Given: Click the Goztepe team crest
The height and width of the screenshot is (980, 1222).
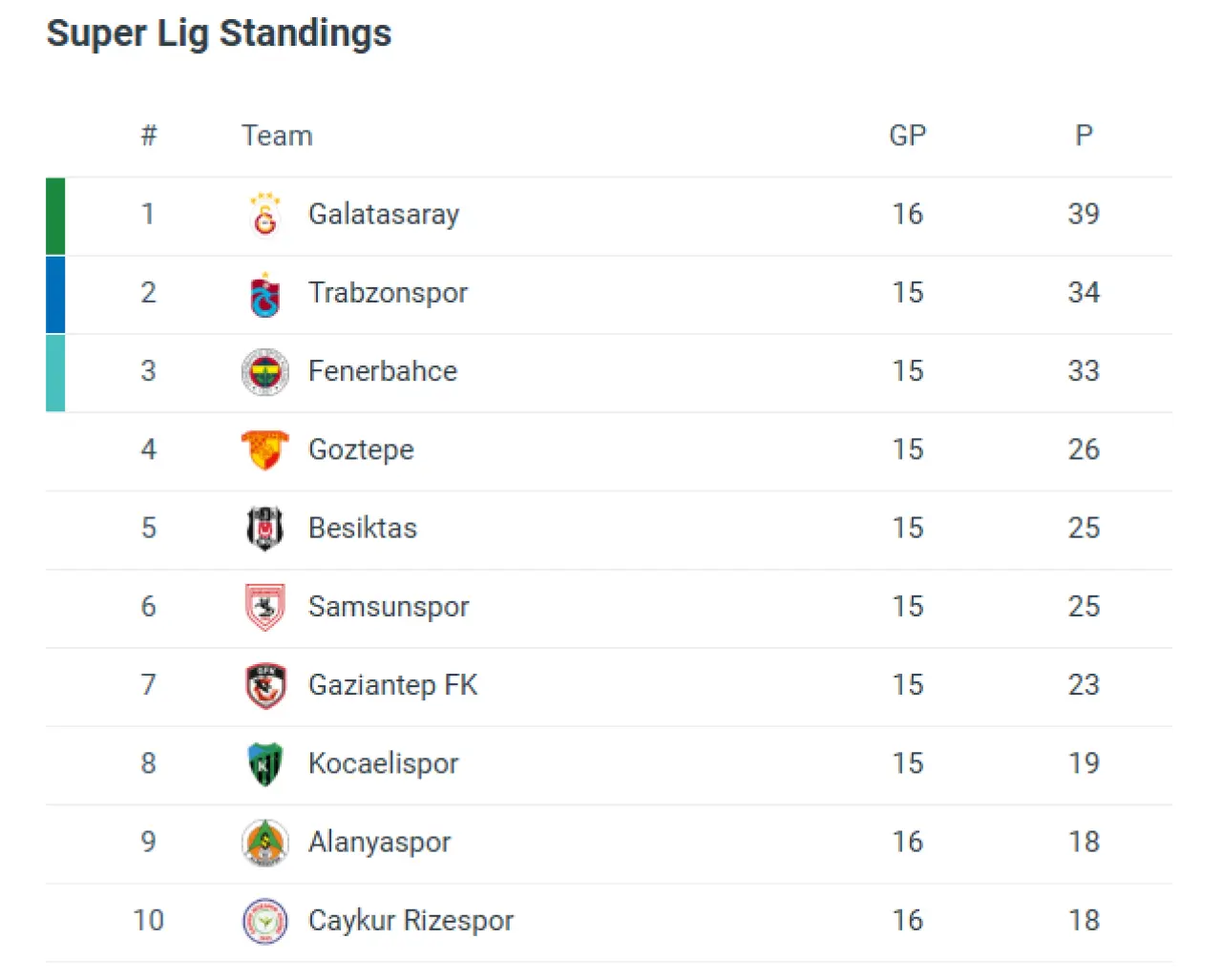Looking at the screenshot, I should click(x=264, y=449).
